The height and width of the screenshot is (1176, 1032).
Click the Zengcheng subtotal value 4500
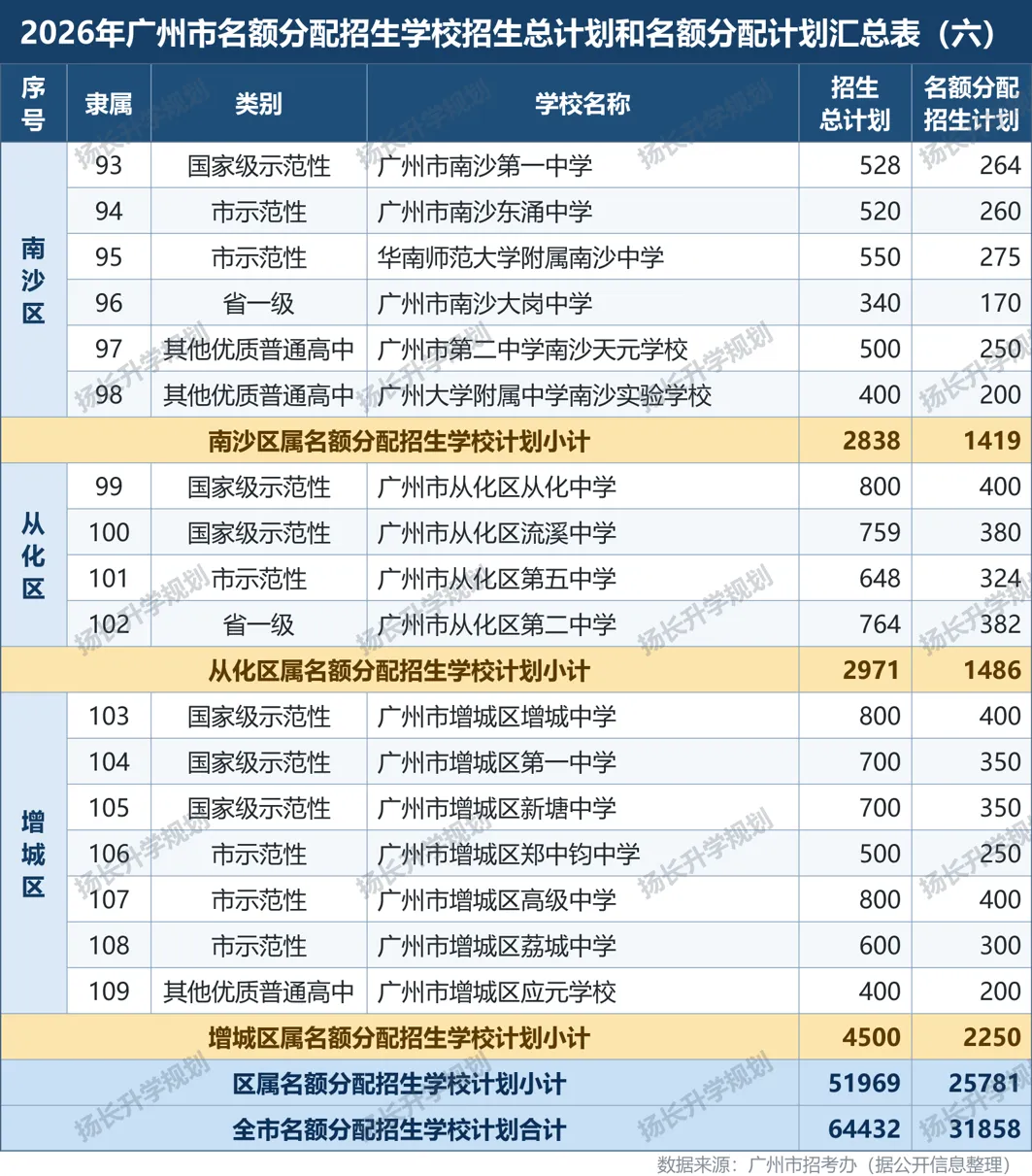[x=872, y=1037]
